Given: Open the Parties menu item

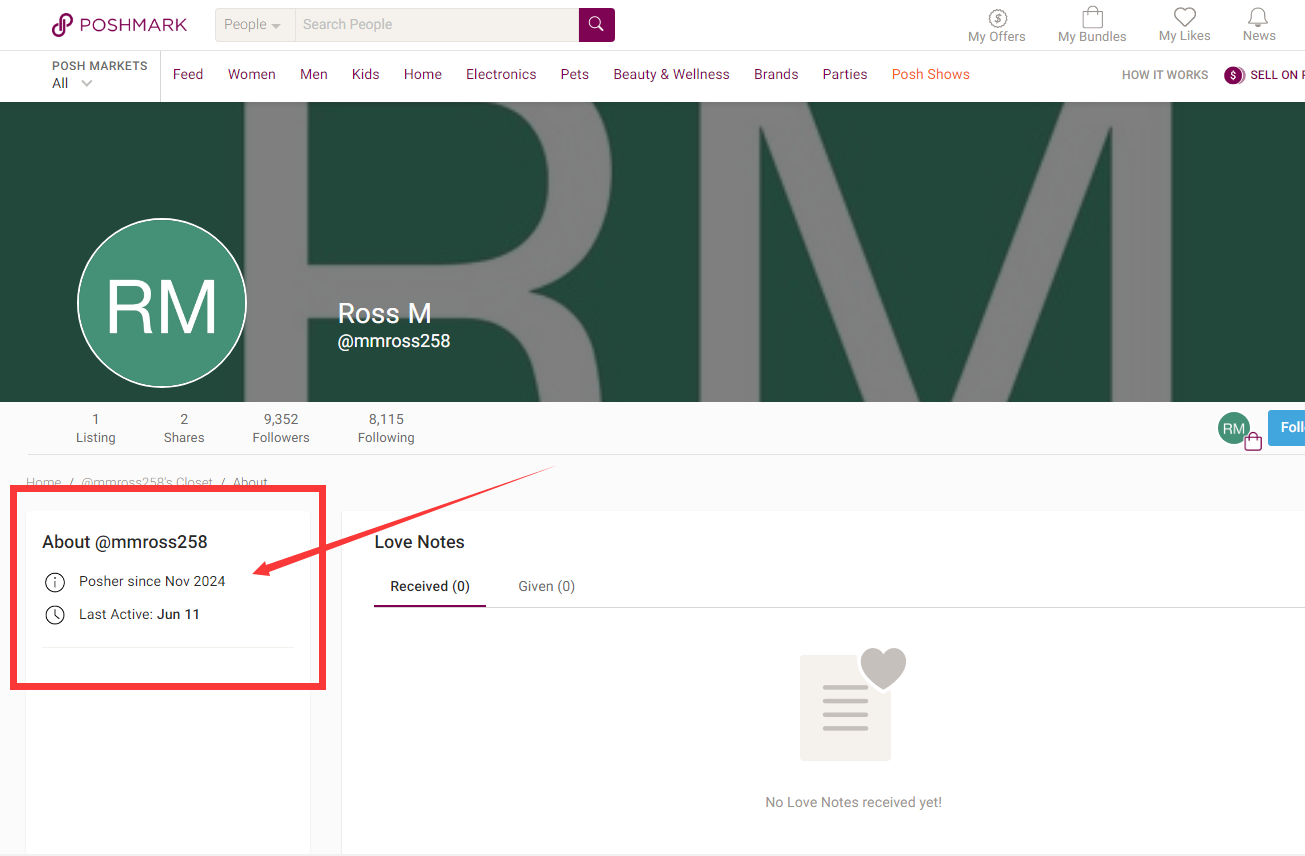Looking at the screenshot, I should (x=845, y=74).
